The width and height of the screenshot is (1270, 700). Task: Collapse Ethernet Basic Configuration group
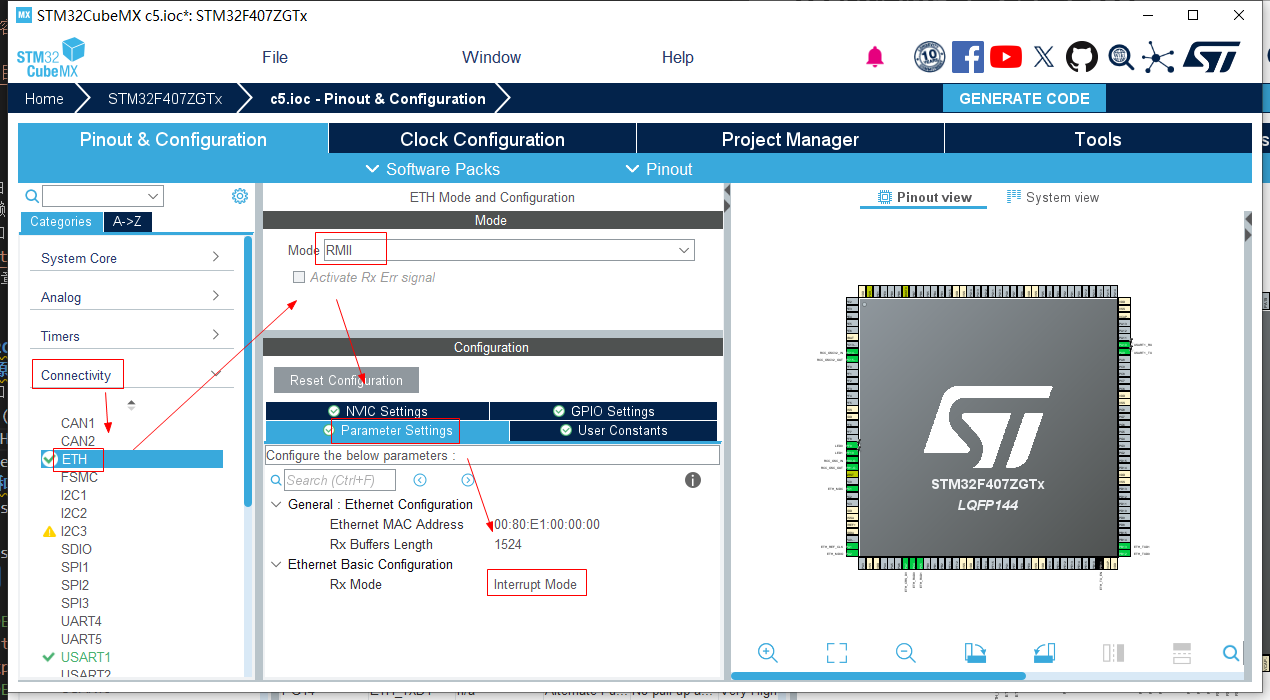(x=276, y=564)
